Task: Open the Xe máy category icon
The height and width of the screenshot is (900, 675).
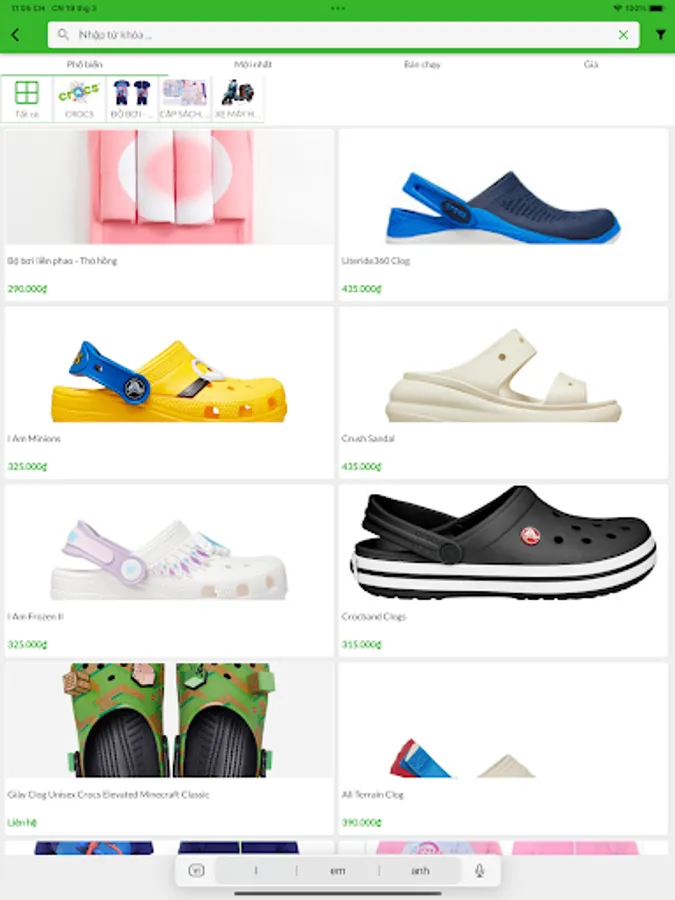Action: point(238,99)
